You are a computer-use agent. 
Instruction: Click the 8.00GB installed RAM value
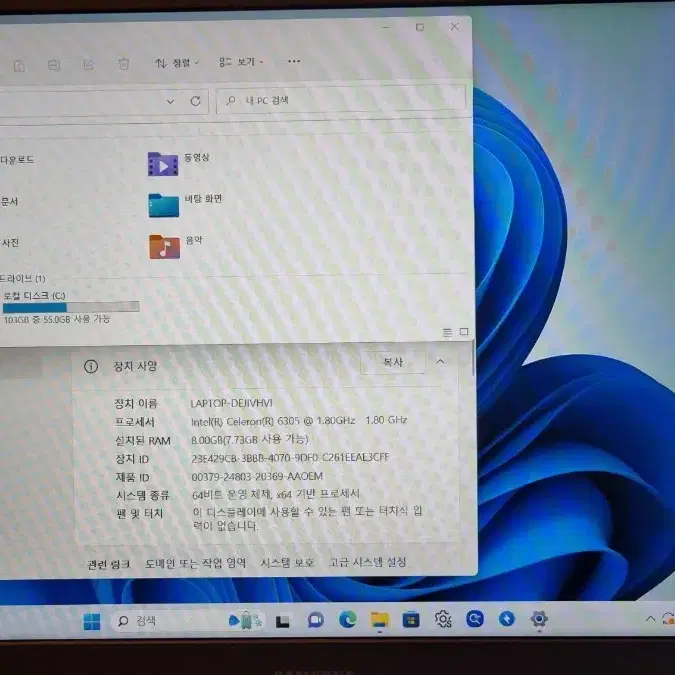click(250, 440)
